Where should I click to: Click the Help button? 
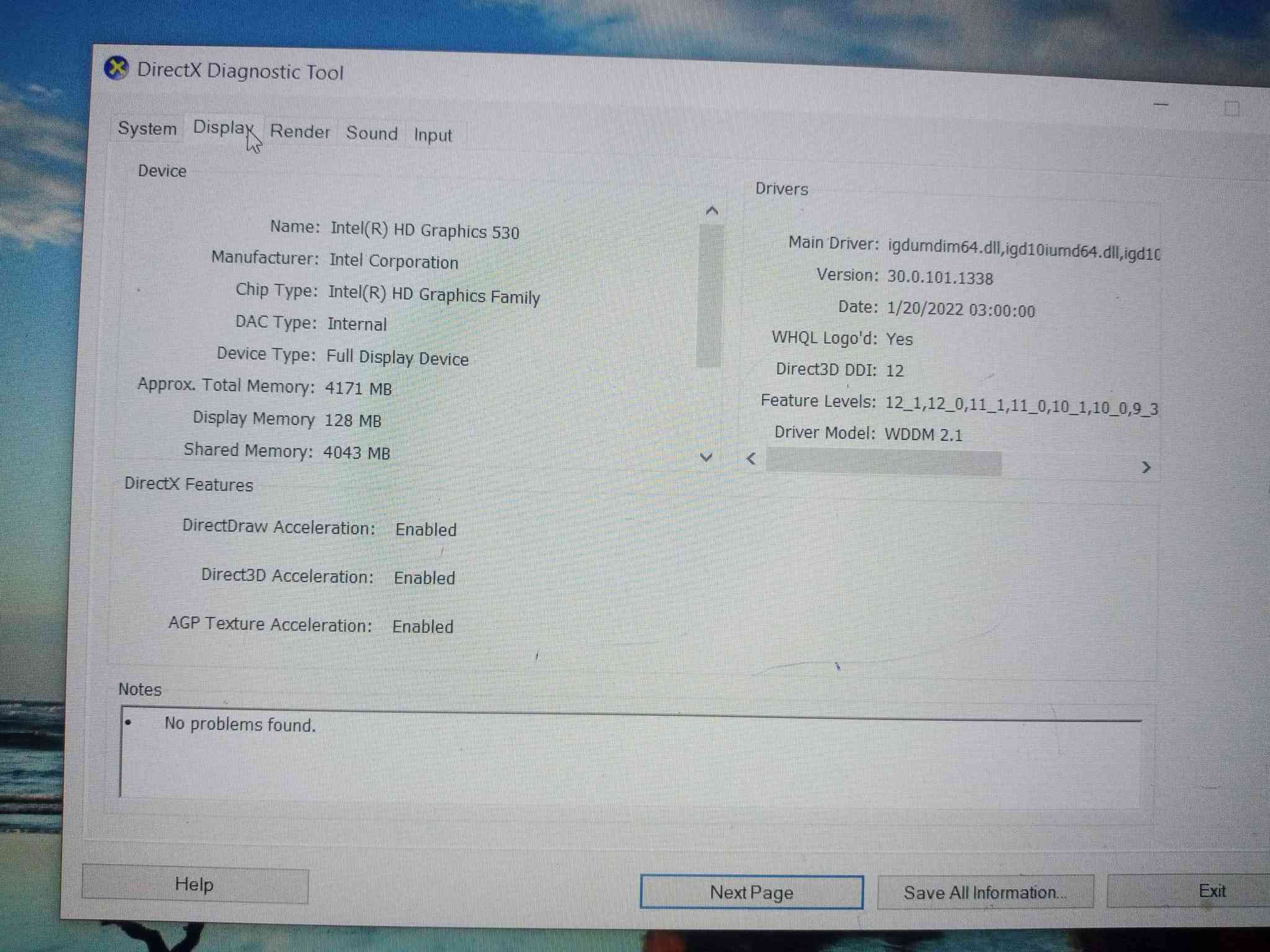click(195, 884)
